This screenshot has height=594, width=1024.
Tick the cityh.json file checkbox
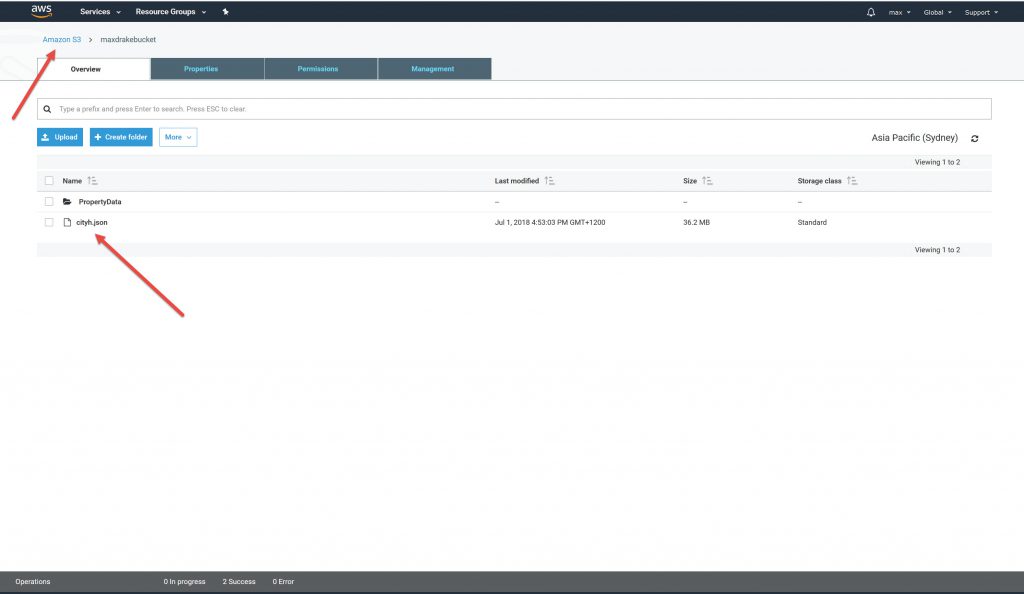click(x=49, y=222)
